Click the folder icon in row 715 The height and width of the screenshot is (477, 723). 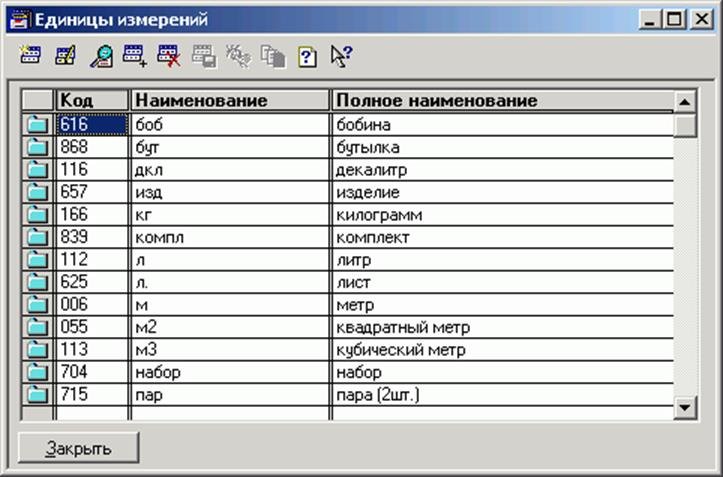pyautogui.click(x=37, y=395)
